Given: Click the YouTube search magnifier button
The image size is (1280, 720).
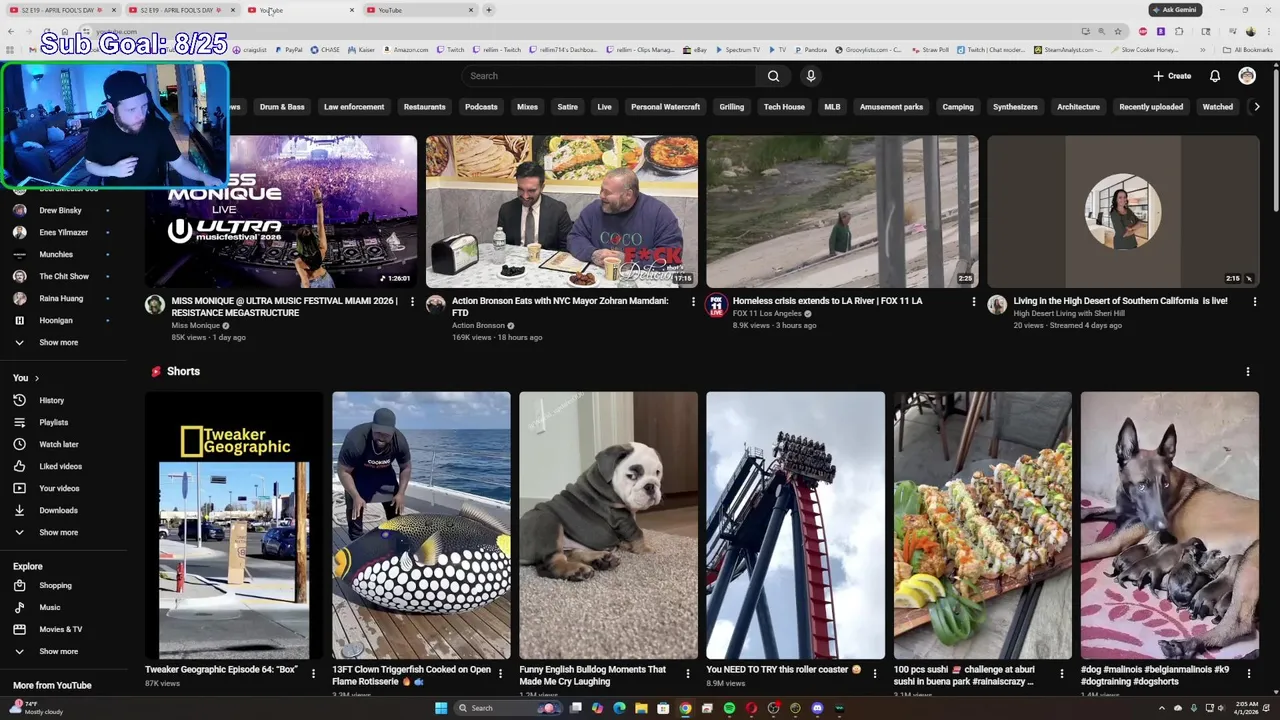Looking at the screenshot, I should [x=773, y=76].
